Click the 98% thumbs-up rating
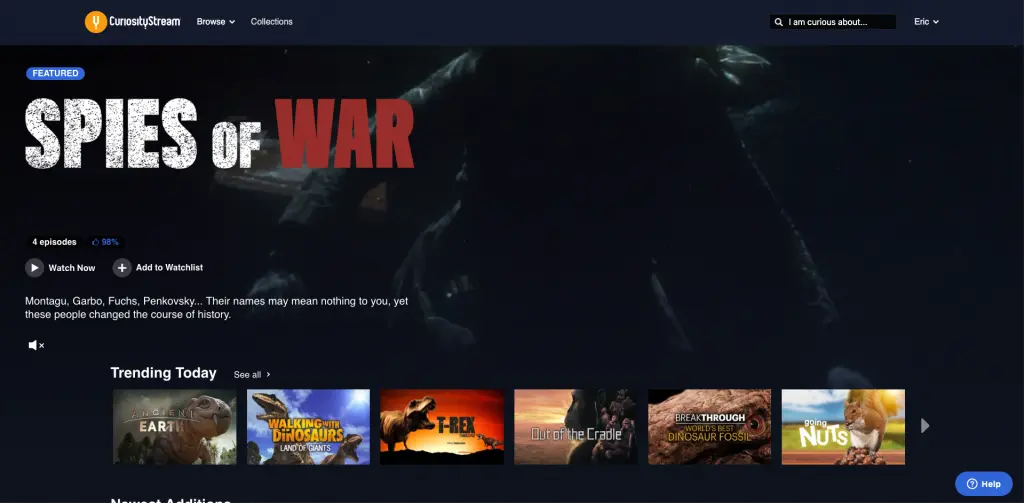This screenshot has height=503, width=1024. tap(105, 242)
